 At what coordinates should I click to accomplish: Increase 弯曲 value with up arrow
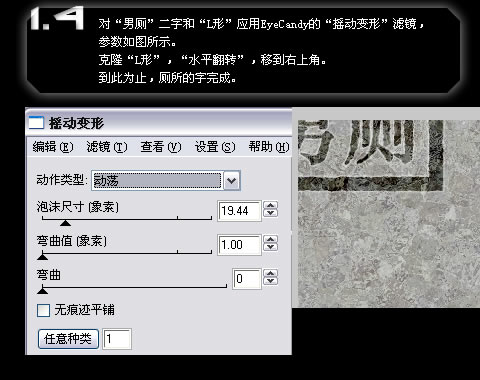pyautogui.click(x=270, y=273)
